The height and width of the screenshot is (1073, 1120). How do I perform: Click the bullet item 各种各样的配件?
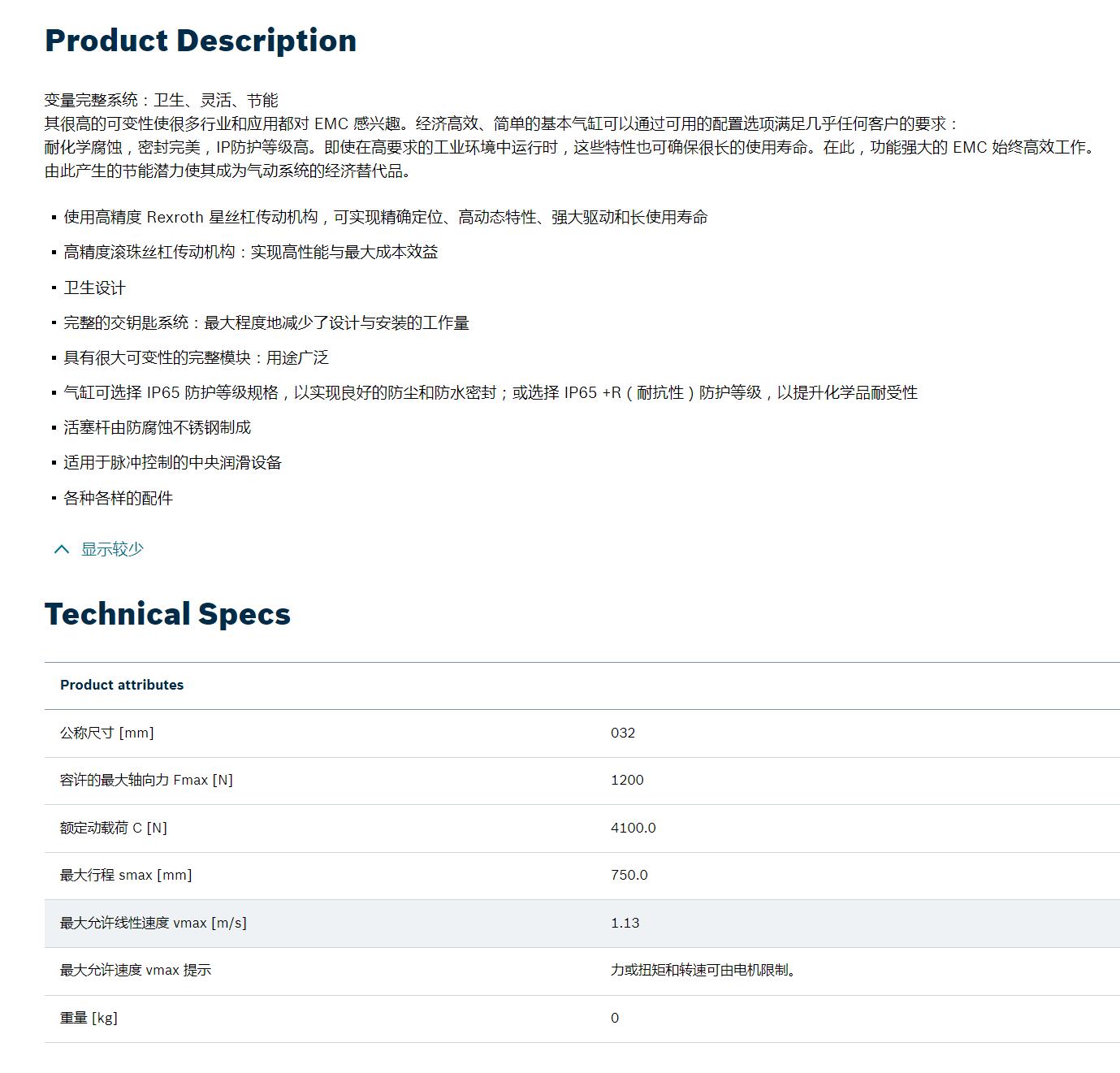119,498
